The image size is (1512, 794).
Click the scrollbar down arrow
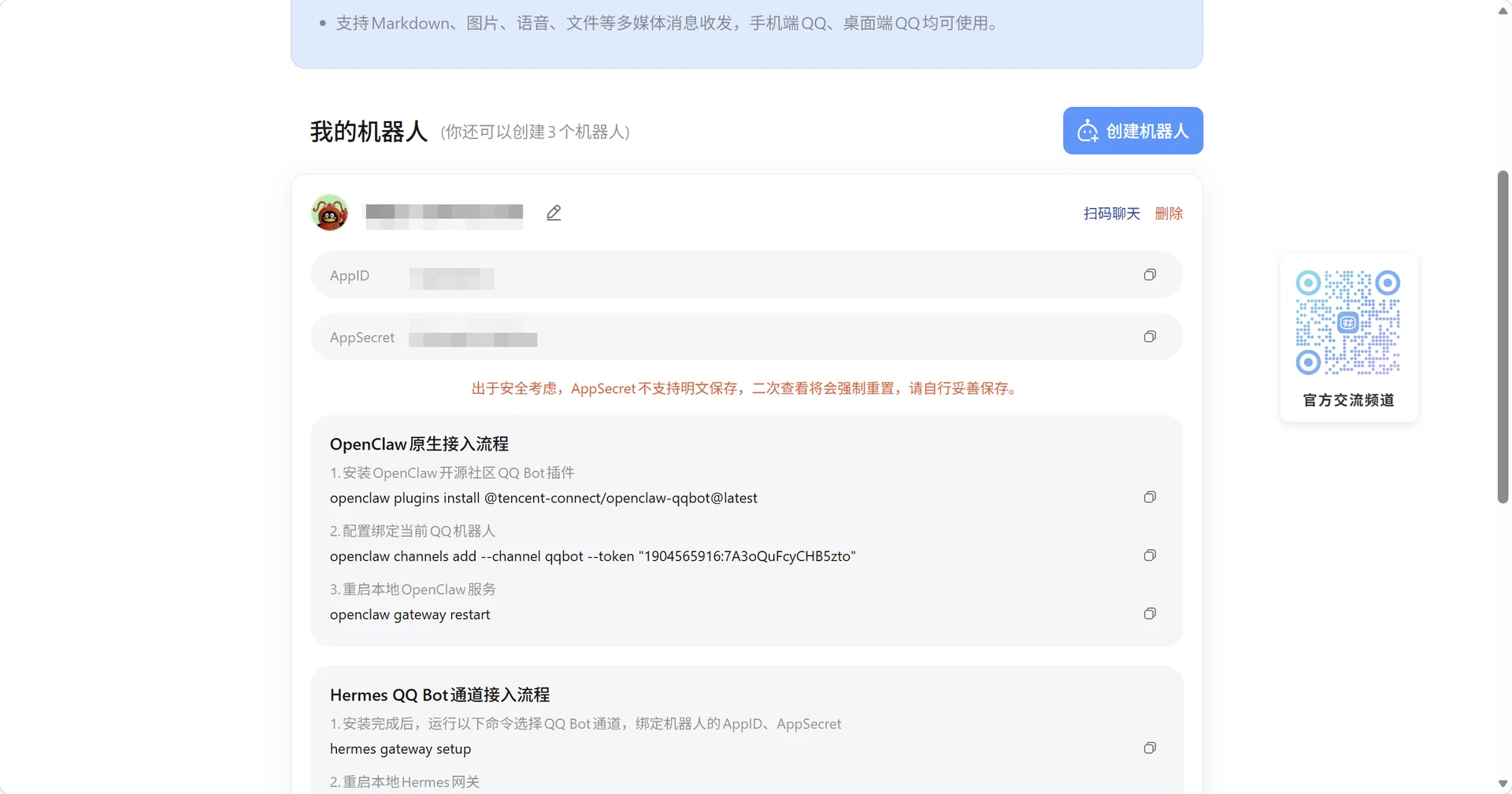coord(1503,784)
